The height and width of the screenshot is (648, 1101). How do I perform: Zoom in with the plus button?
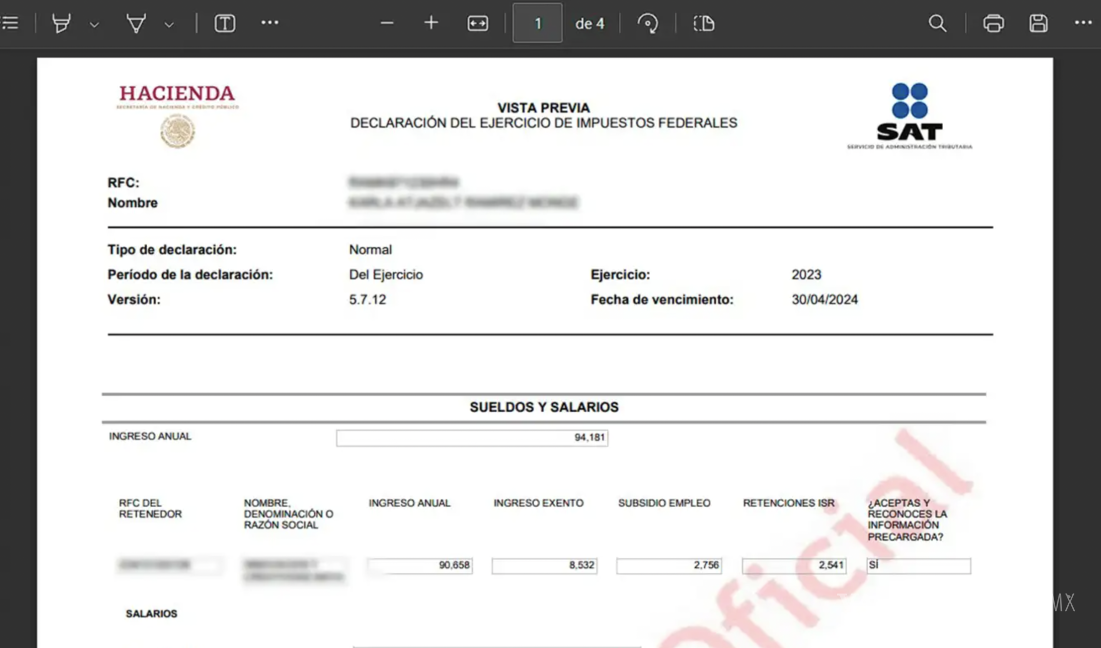click(431, 23)
